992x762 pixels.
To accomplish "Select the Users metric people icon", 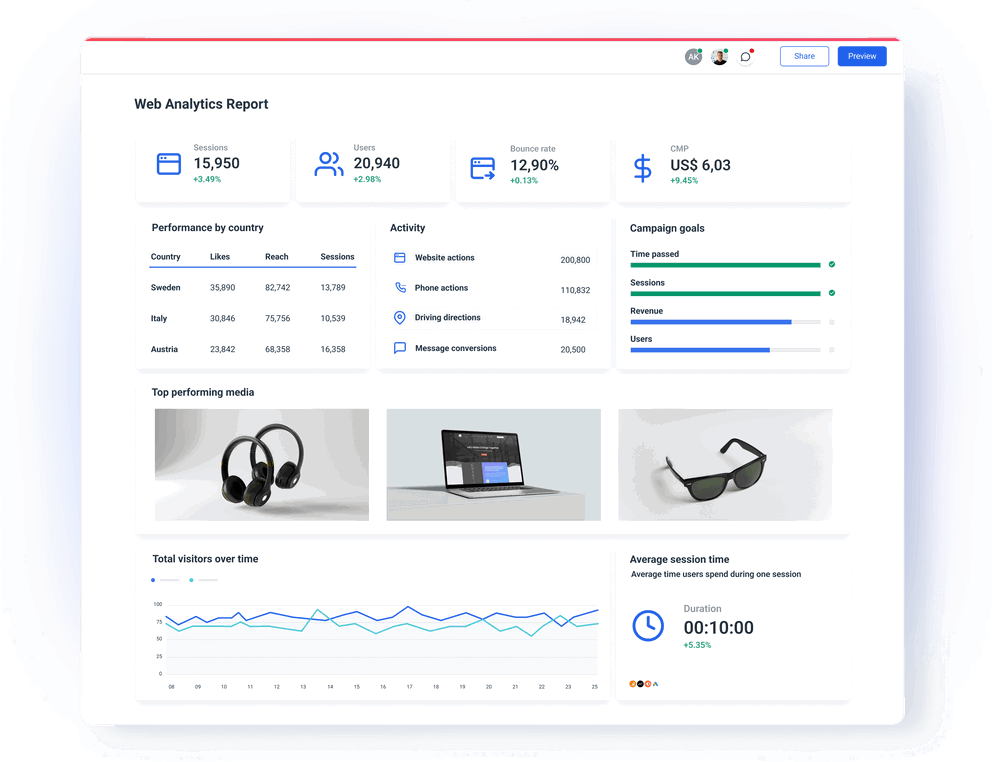I will click(328, 163).
